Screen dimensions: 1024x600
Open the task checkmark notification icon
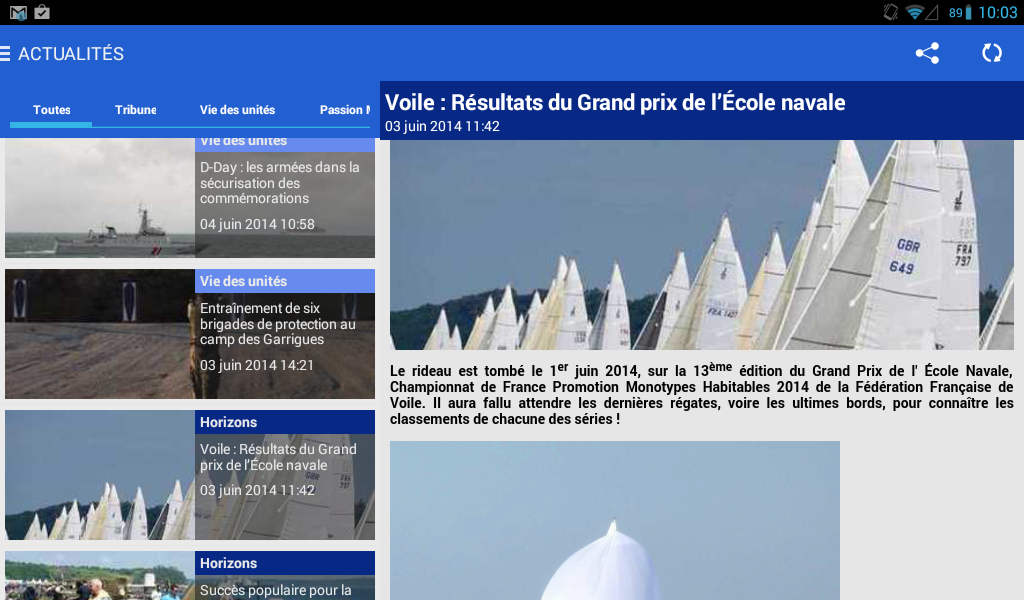[x=42, y=12]
